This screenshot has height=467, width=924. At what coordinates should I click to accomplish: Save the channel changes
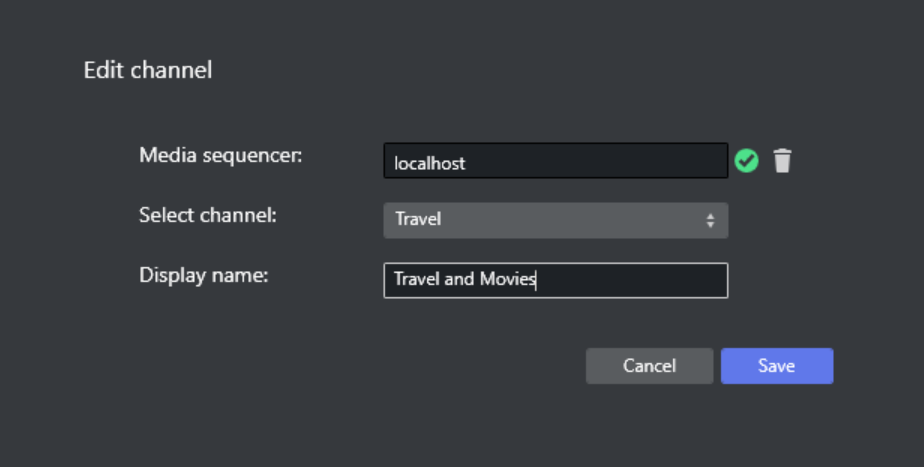[776, 366]
